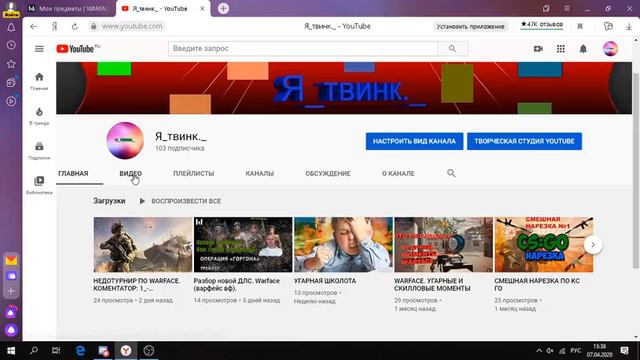Open the CS:GO нарезка video thumbnail
The image size is (640, 360).
pos(544,244)
